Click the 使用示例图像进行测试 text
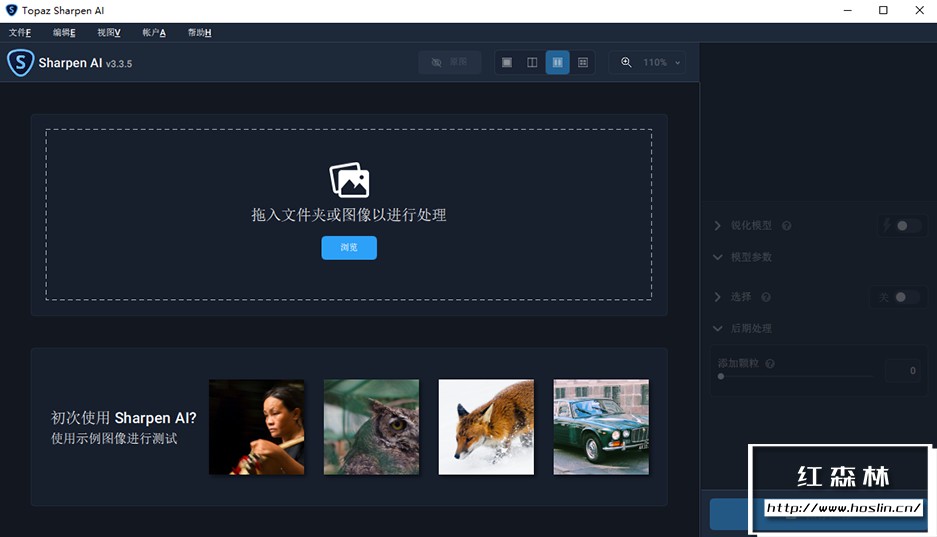Image resolution: width=937 pixels, height=537 pixels. click(x=114, y=438)
